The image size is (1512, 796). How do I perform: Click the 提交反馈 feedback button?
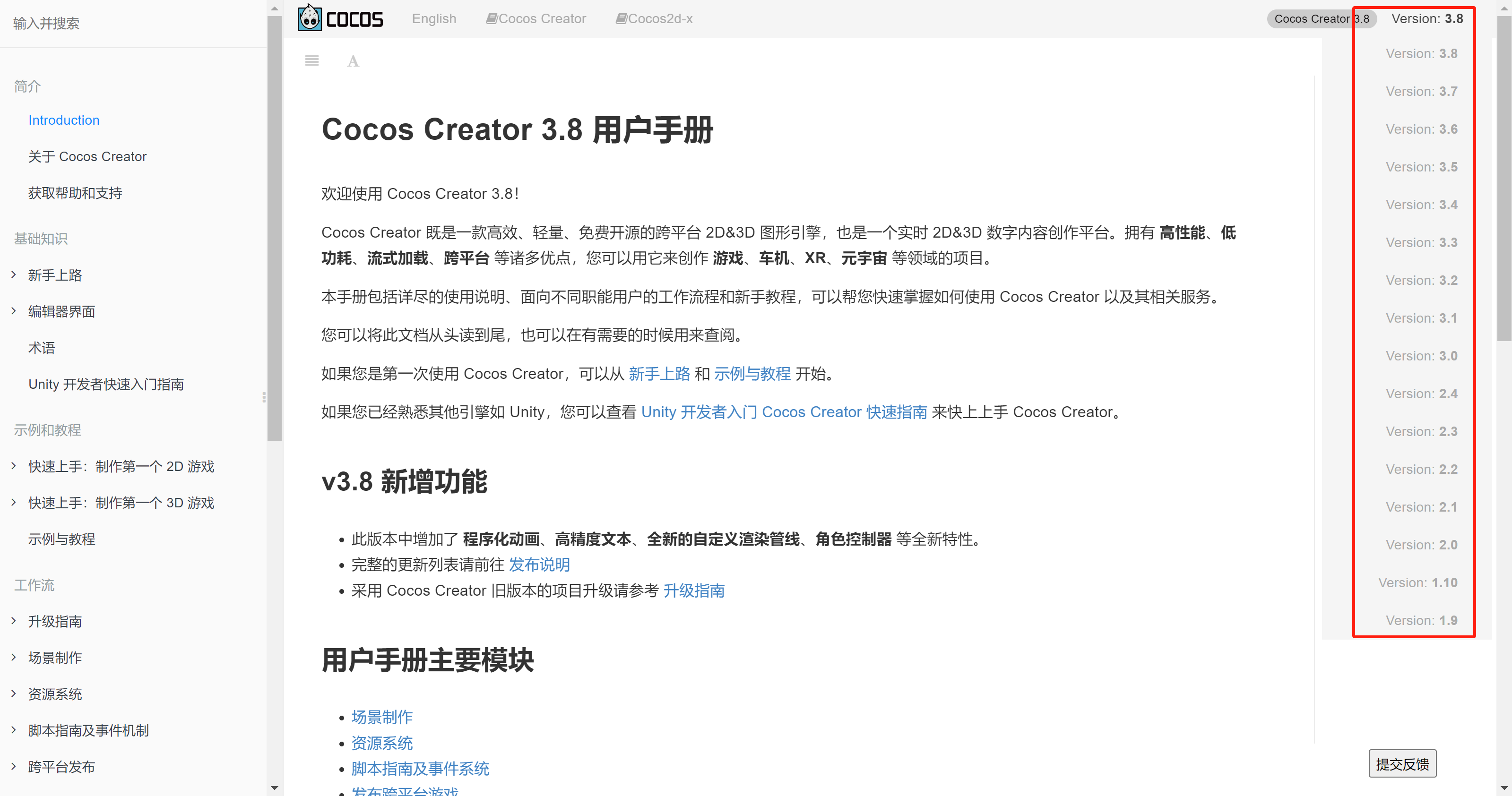[1402, 764]
